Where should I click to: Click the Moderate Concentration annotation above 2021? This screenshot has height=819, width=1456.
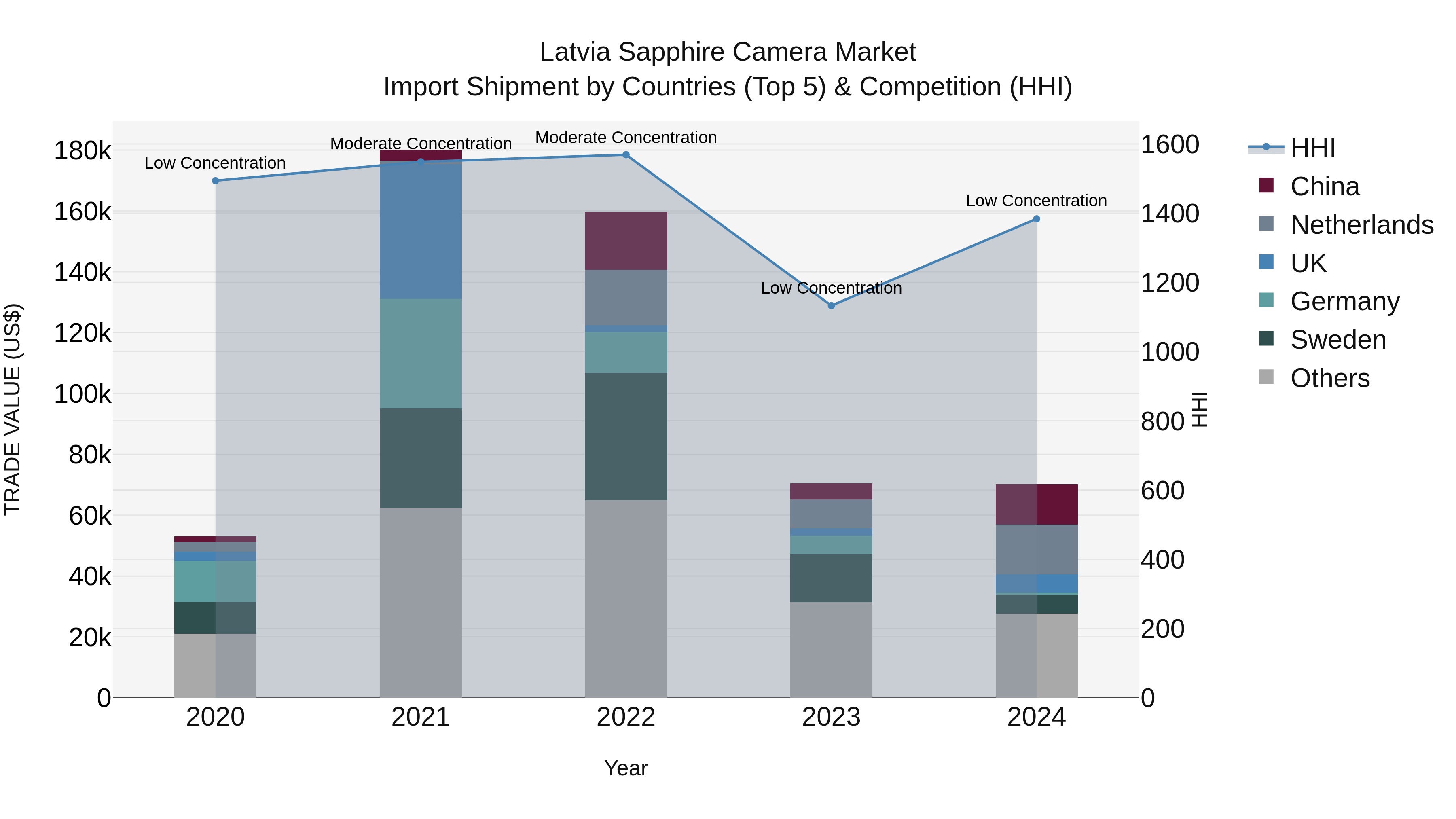[421, 144]
